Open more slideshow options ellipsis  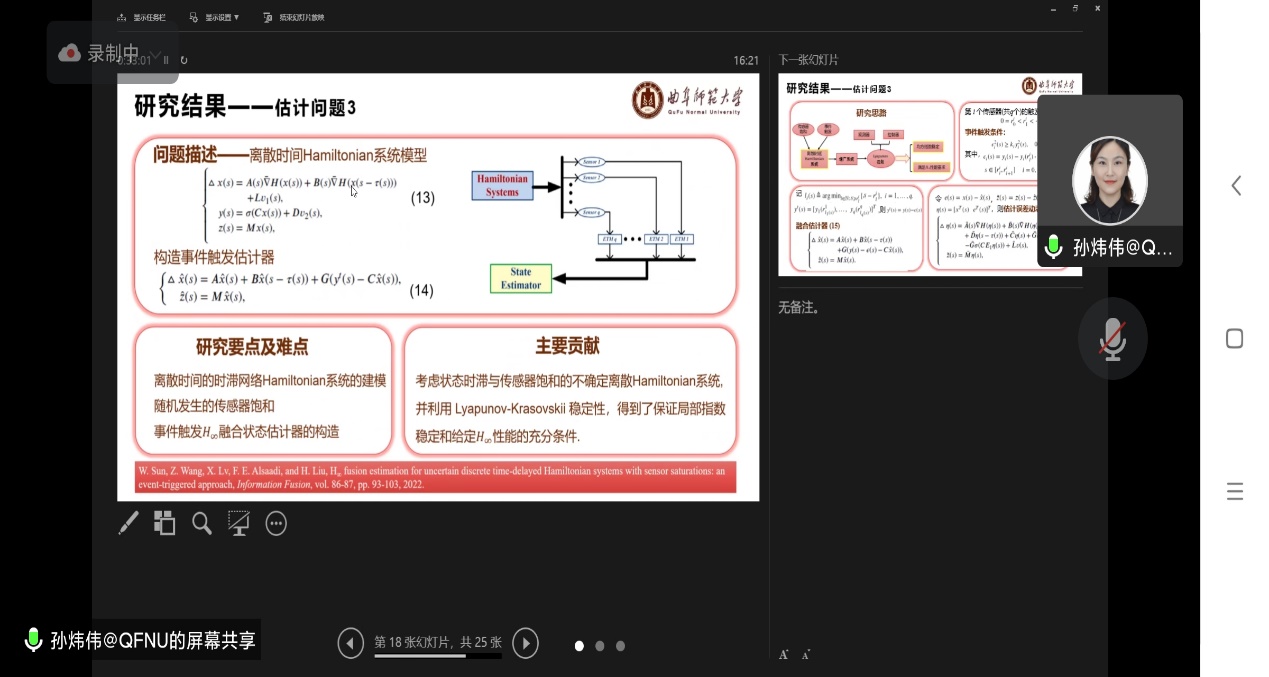276,523
